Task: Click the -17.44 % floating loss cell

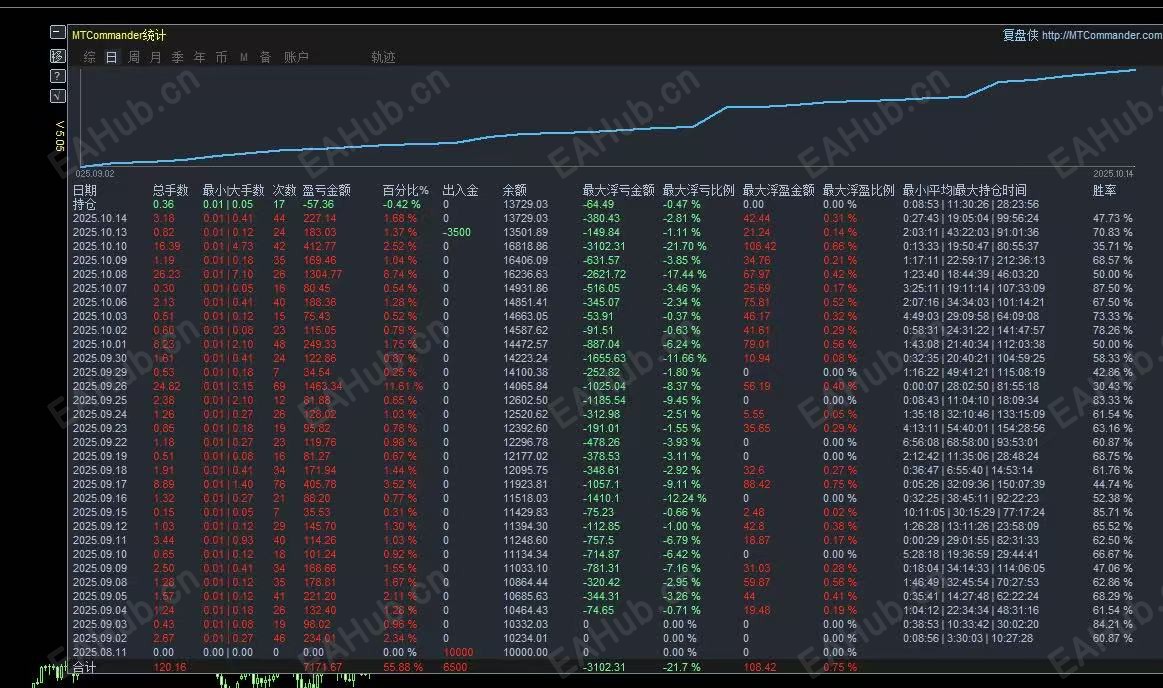Action: point(685,274)
